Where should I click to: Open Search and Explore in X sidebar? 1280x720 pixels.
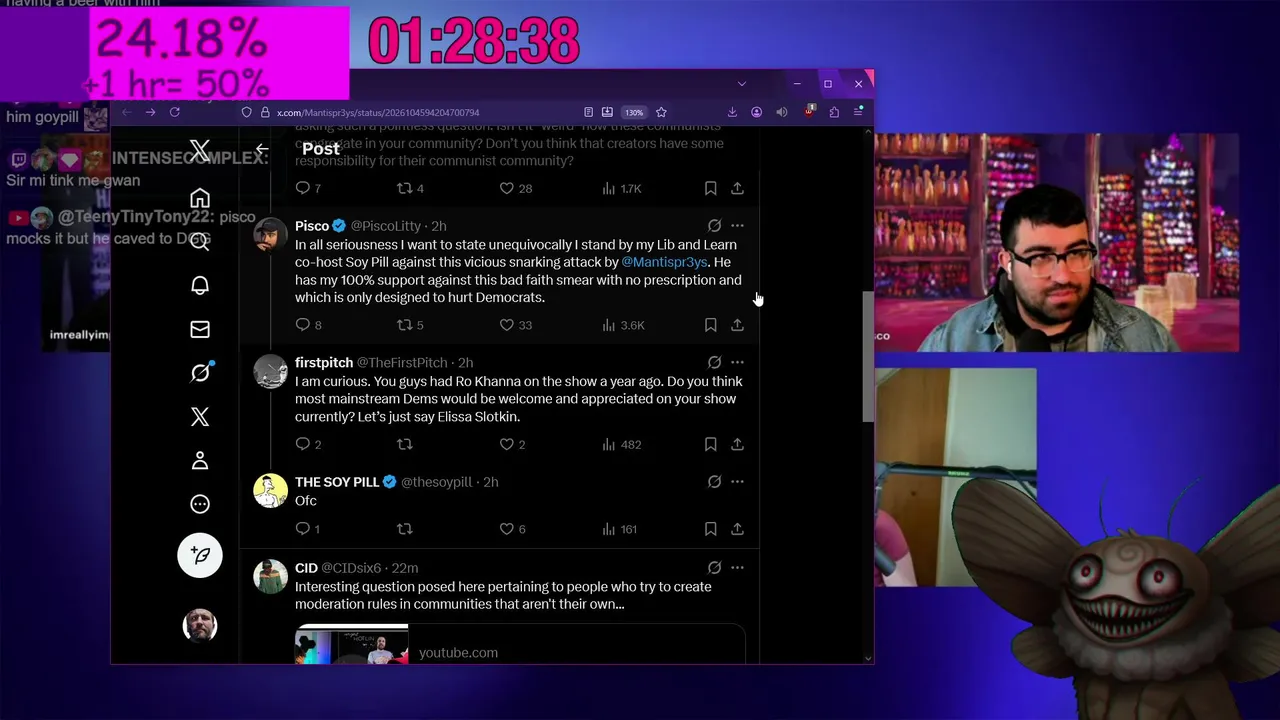200,241
